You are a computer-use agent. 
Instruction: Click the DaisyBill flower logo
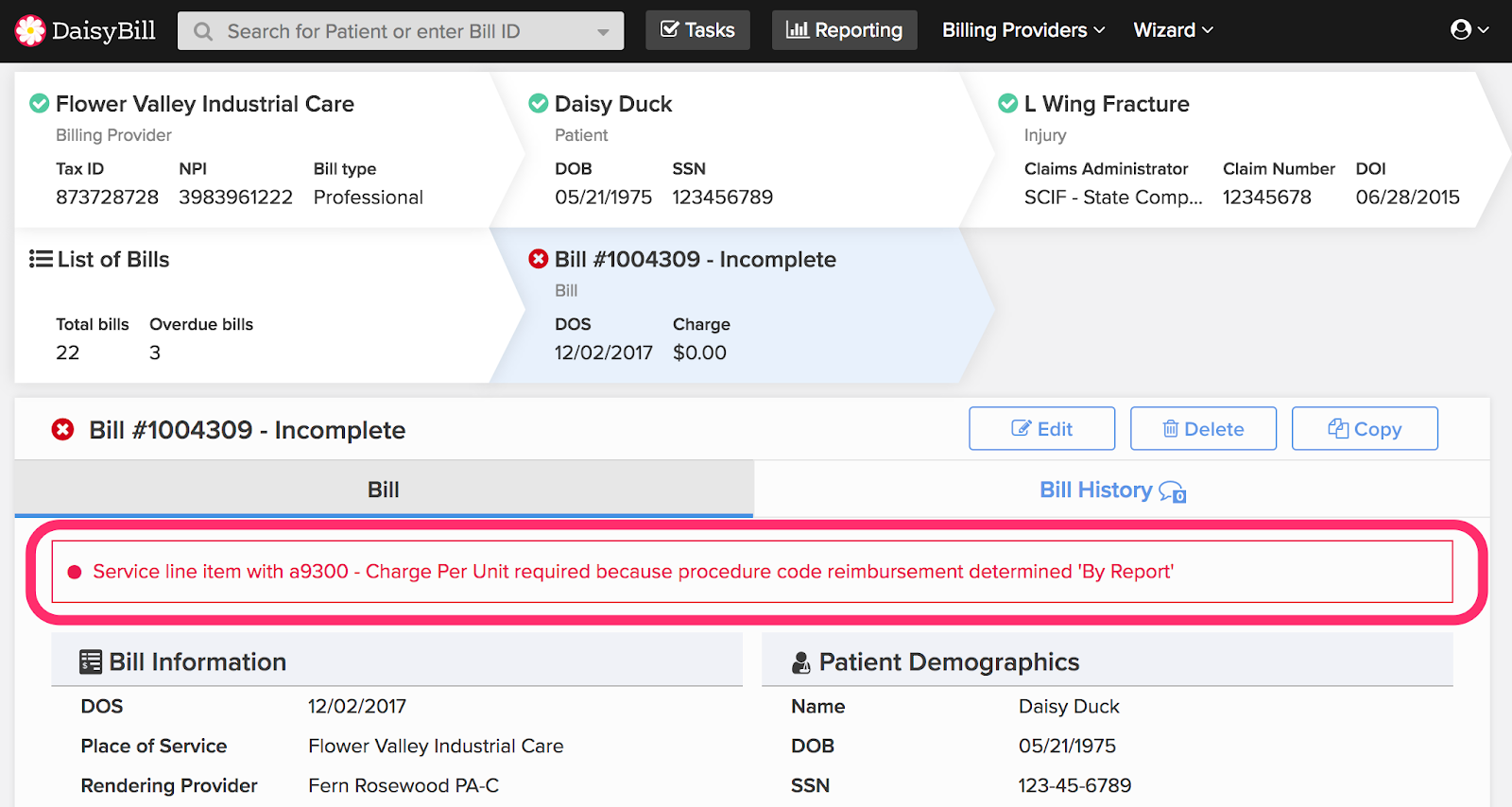click(30, 30)
